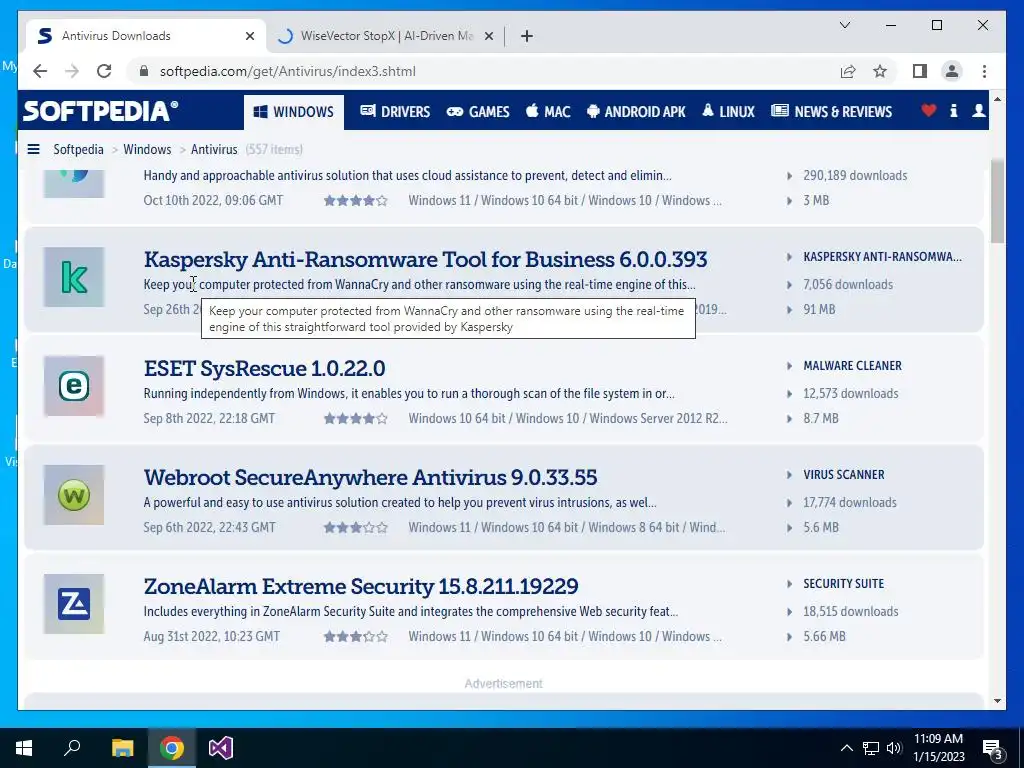This screenshot has width=1024, height=768.
Task: Open ESET SysRescue 1.0.22.0 link
Action: click(264, 368)
